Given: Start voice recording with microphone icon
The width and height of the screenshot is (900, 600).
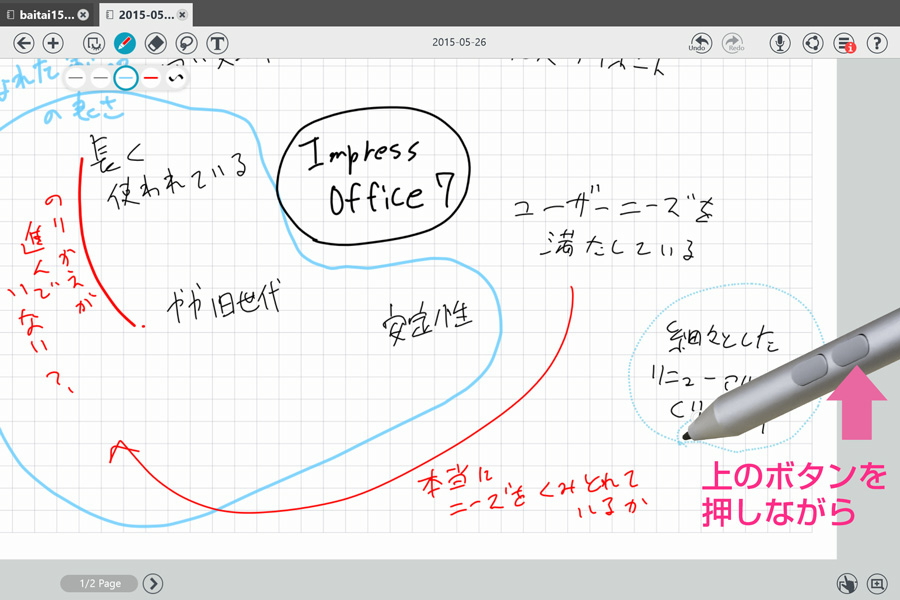Looking at the screenshot, I should (781, 43).
